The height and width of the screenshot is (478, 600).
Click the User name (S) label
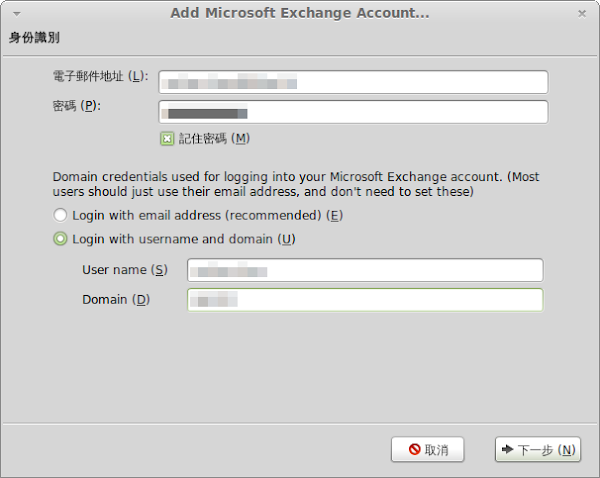125,270
